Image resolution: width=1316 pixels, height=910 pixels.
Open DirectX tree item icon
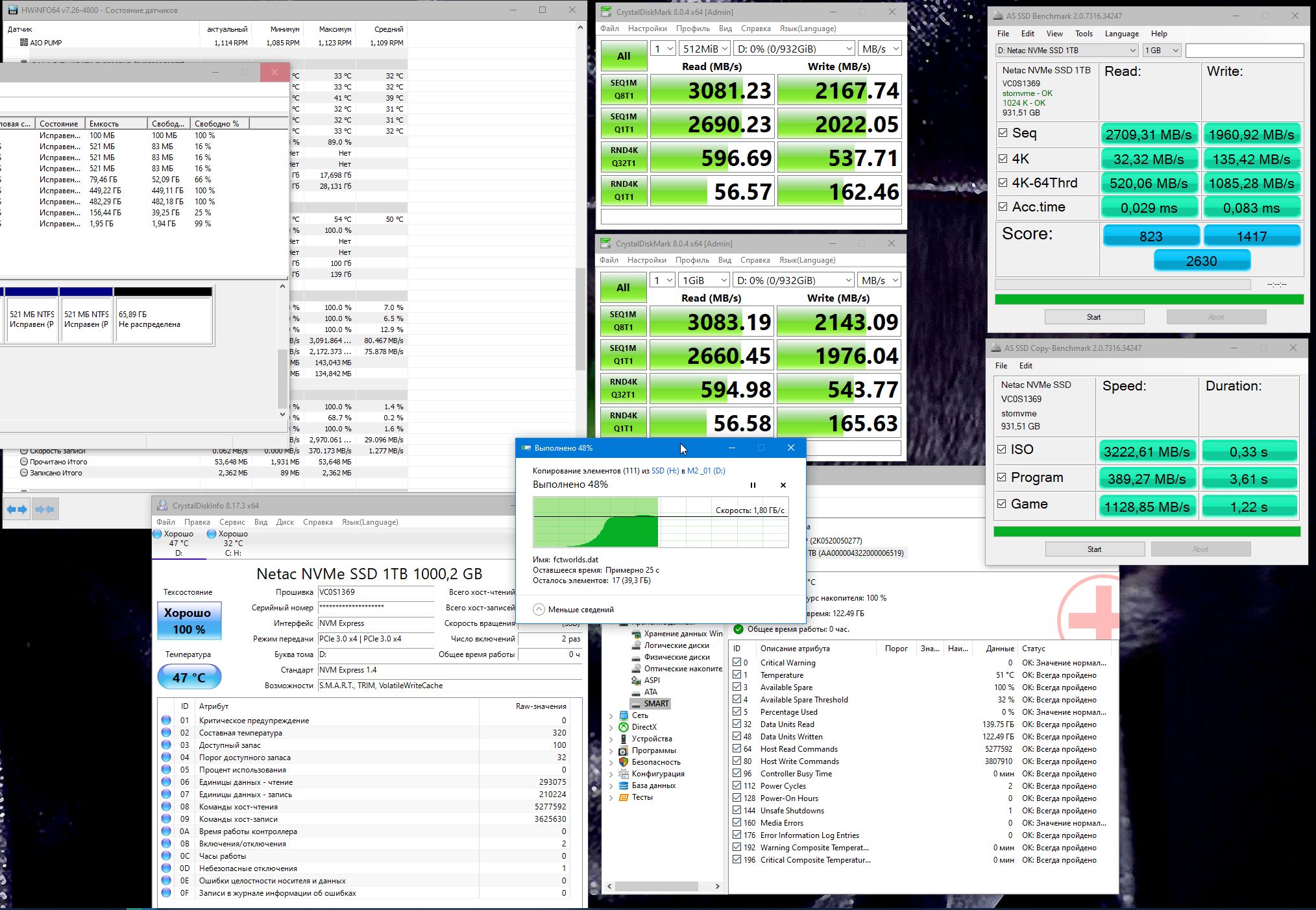624,727
